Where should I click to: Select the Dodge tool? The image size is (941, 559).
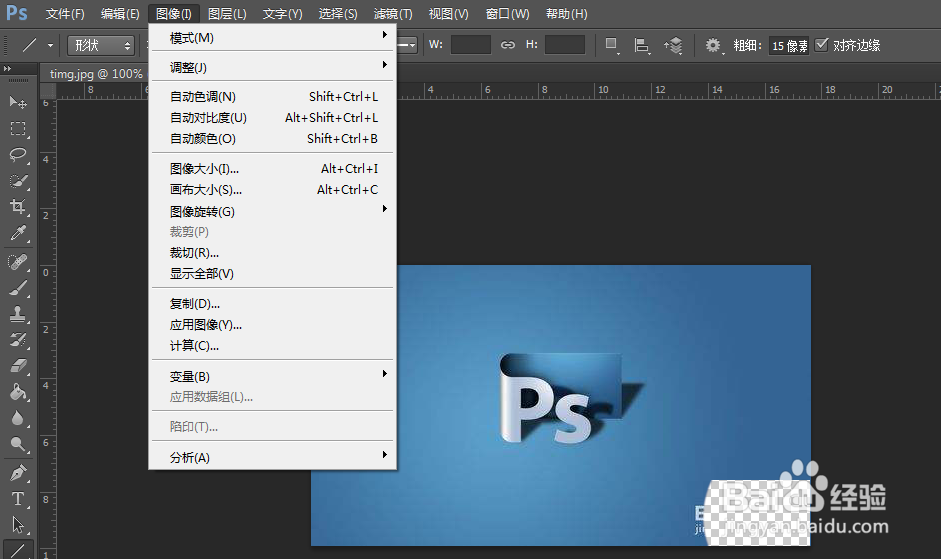coord(18,444)
